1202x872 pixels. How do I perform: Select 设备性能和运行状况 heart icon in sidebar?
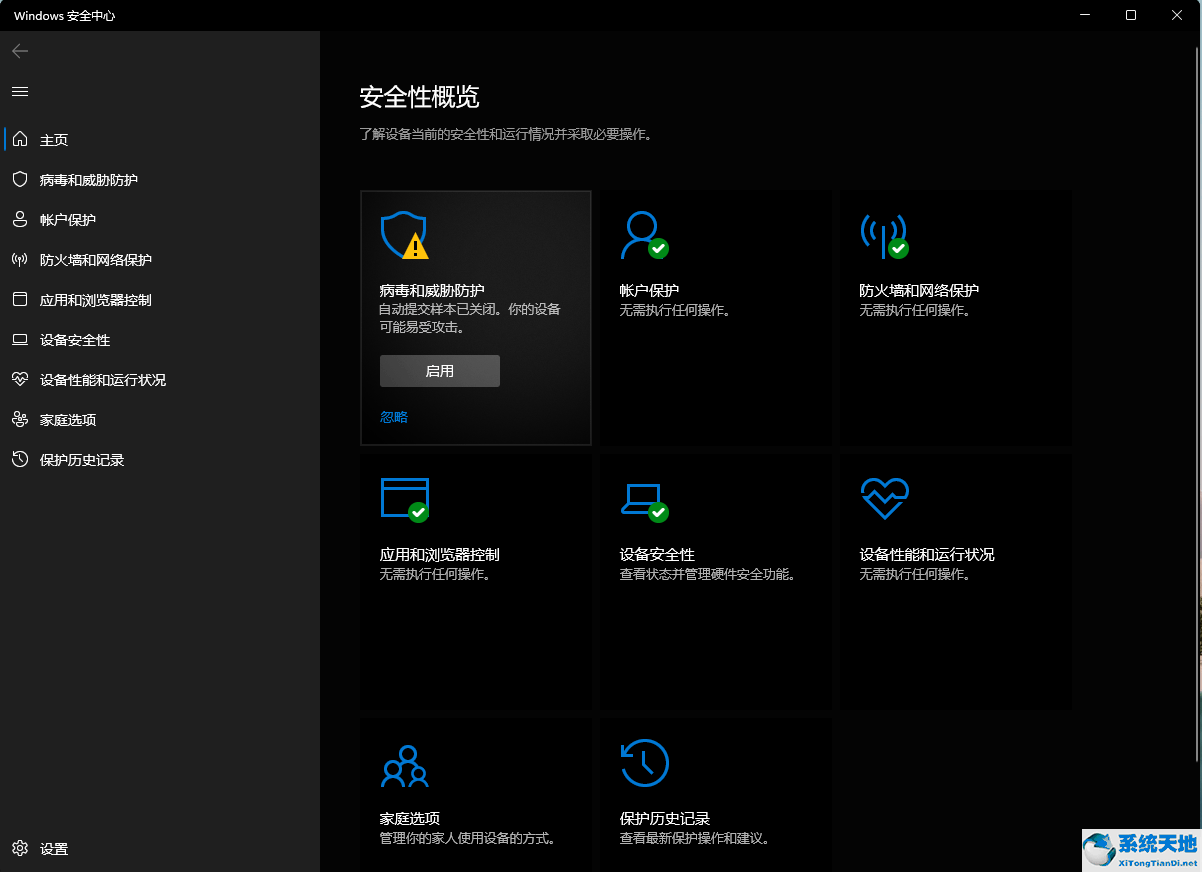22,379
